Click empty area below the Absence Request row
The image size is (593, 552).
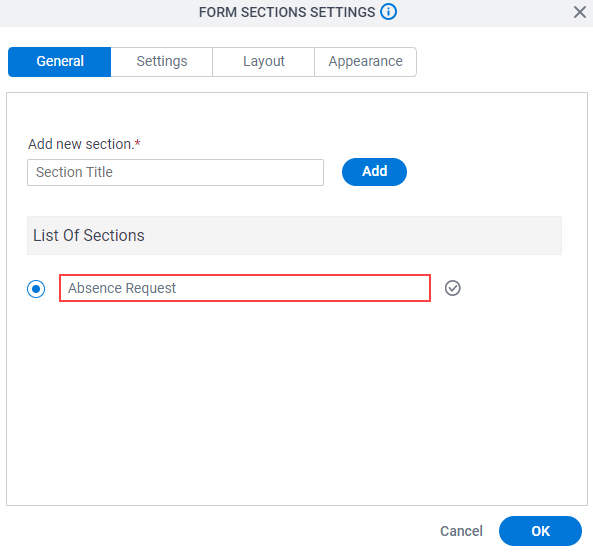tap(295, 401)
